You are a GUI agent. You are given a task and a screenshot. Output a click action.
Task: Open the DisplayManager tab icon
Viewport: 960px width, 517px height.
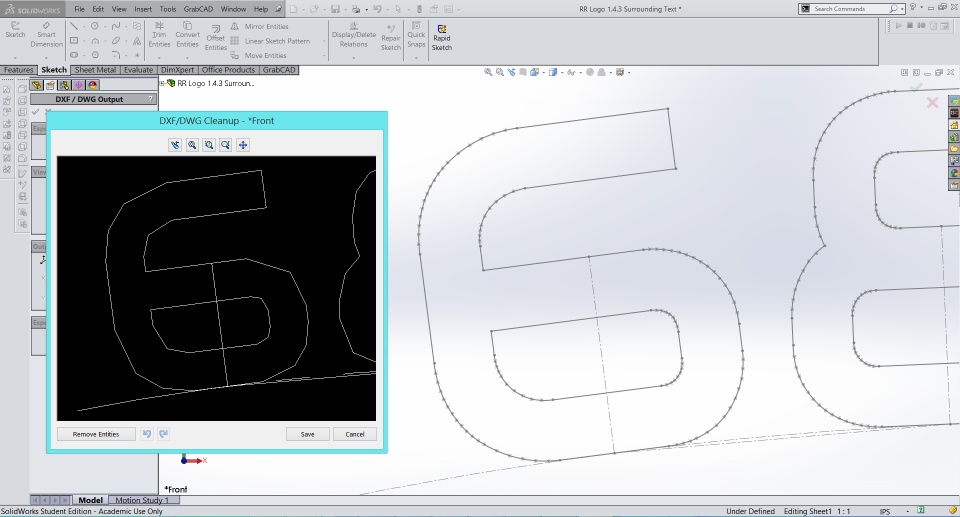[92, 85]
